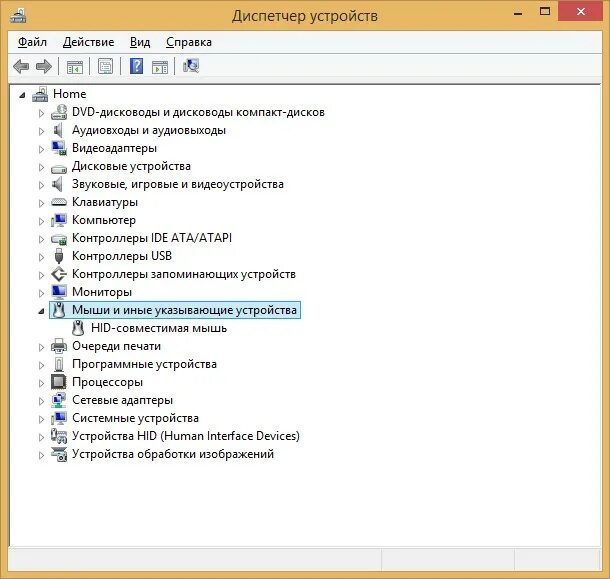Click the Дисковые устройства drive icon

tap(59, 168)
